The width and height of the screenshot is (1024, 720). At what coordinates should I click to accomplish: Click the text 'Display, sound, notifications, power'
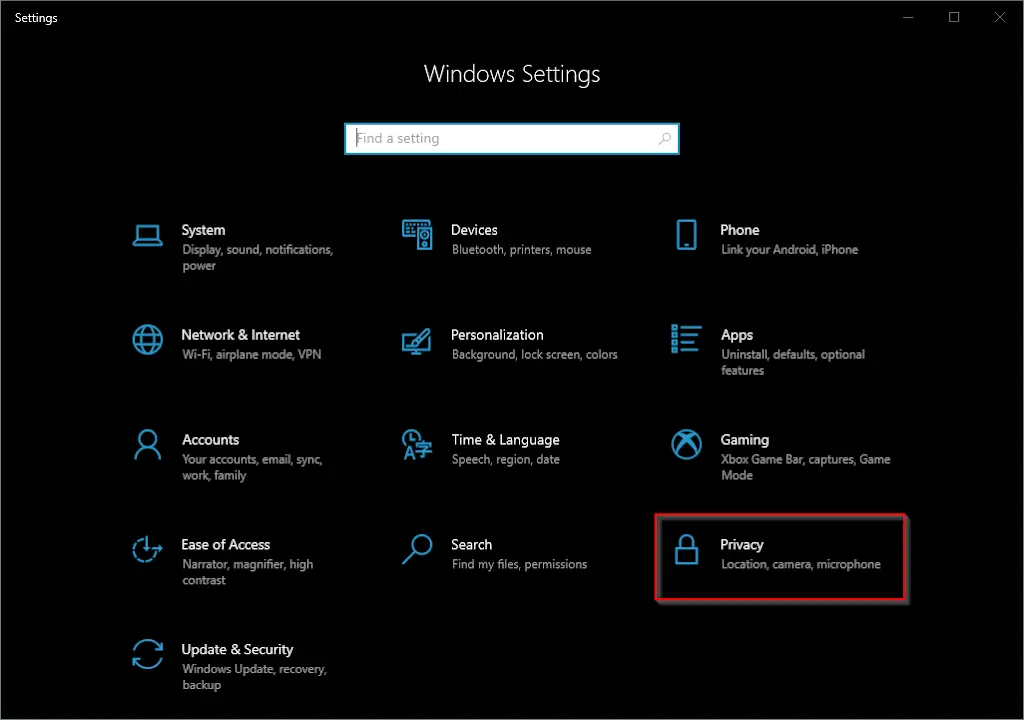pyautogui.click(x=257, y=257)
